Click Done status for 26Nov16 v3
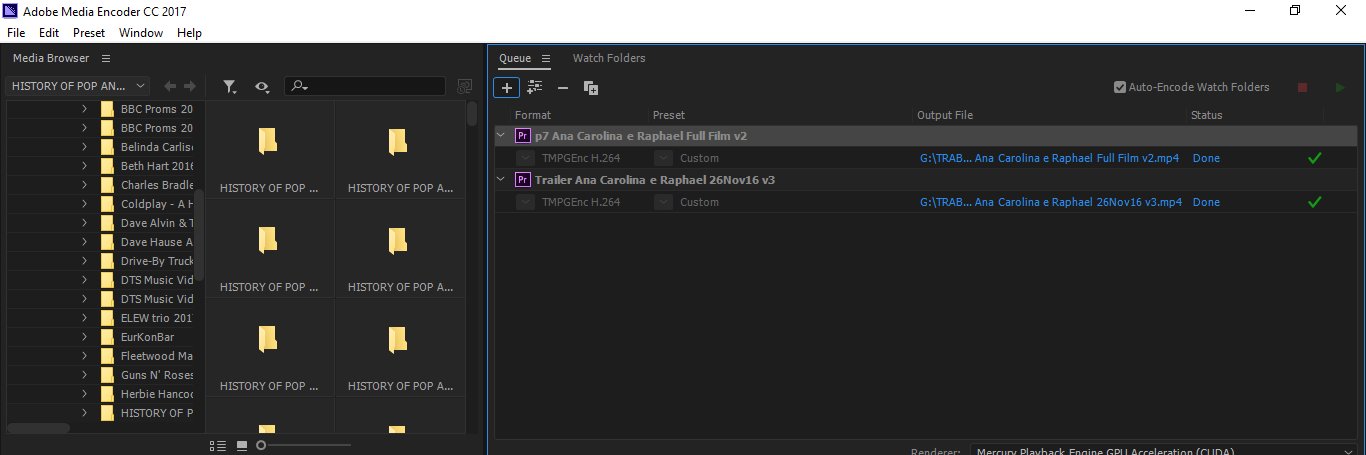1366x455 pixels. click(x=1206, y=202)
